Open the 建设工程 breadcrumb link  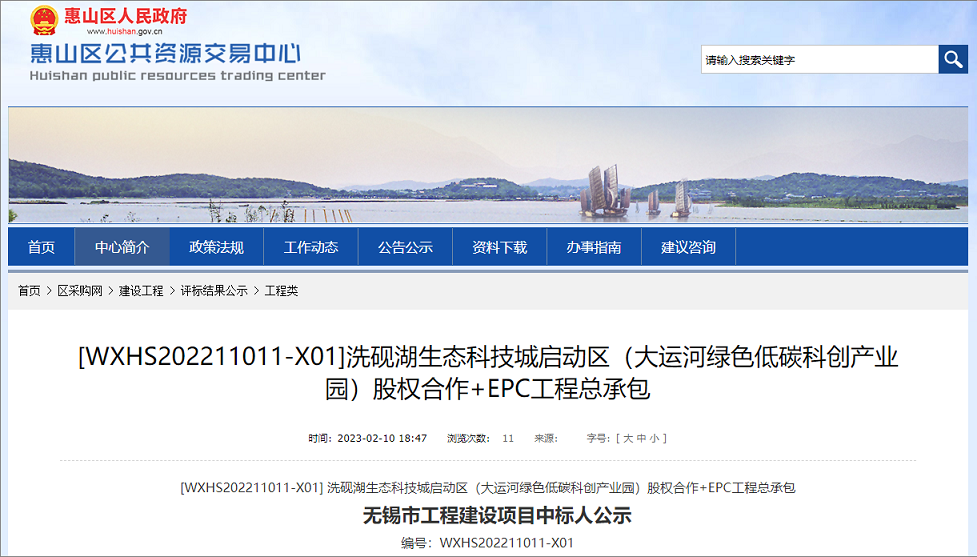pos(141,291)
